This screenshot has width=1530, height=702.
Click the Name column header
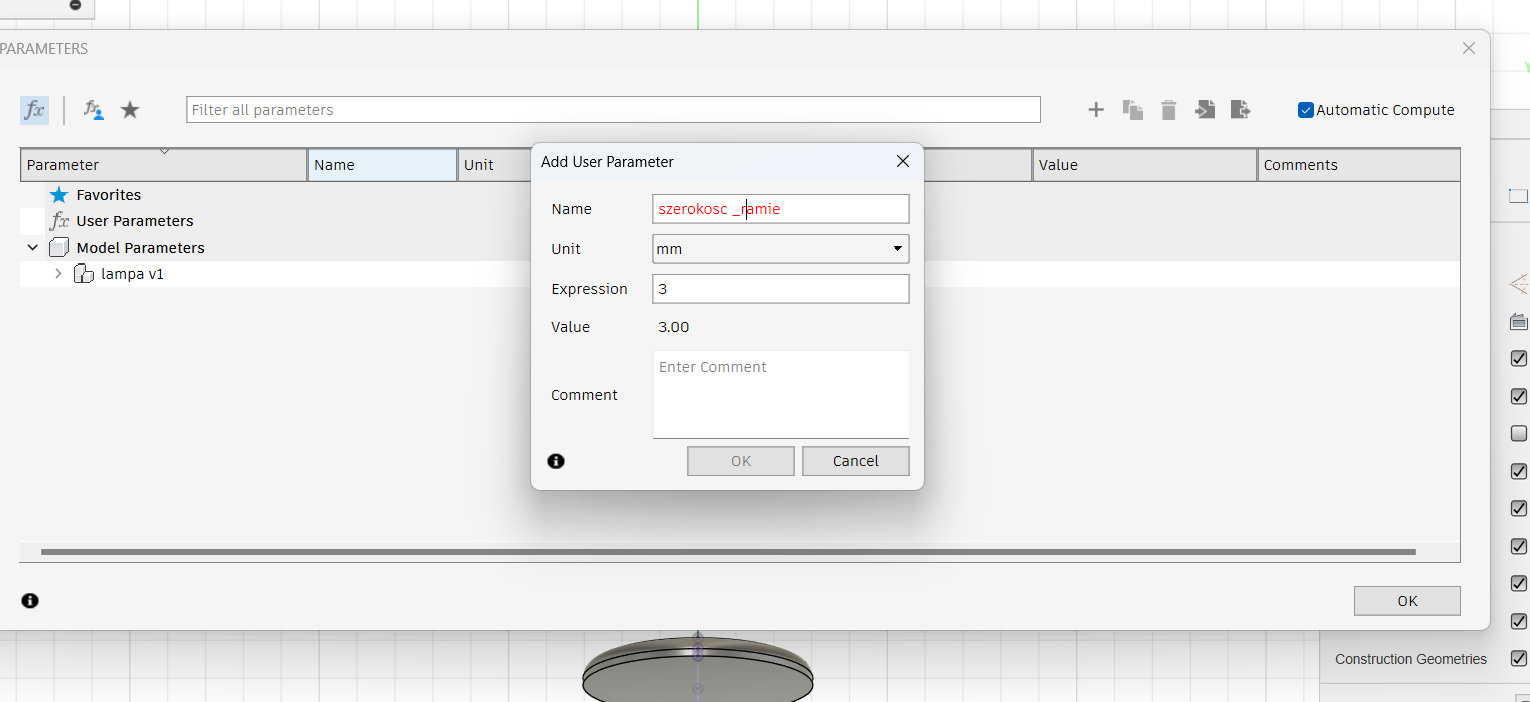click(382, 165)
